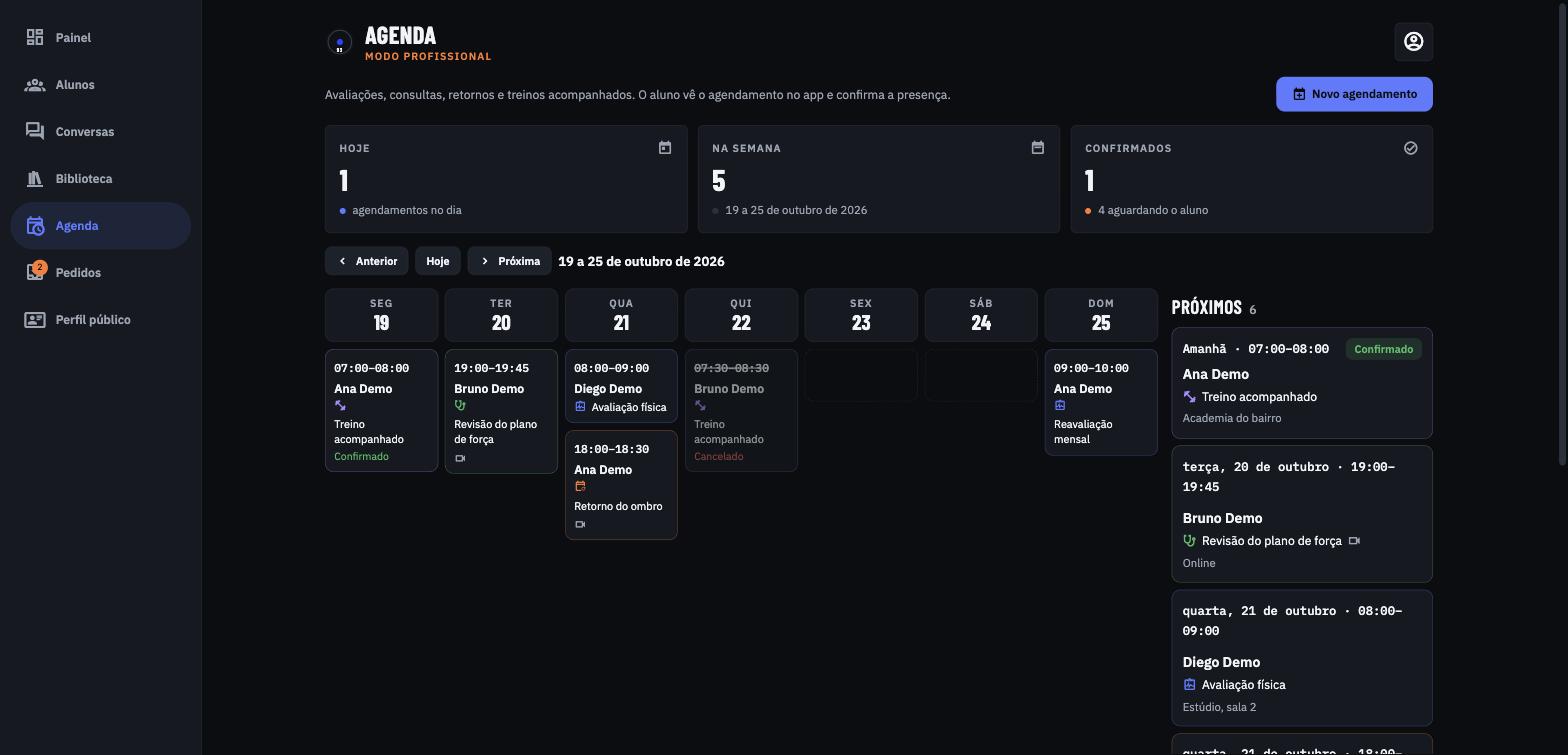Open Wednesday 18:00–18:30 Ana Demo appointment
Screen dimensions: 1568x755
pos(621,485)
